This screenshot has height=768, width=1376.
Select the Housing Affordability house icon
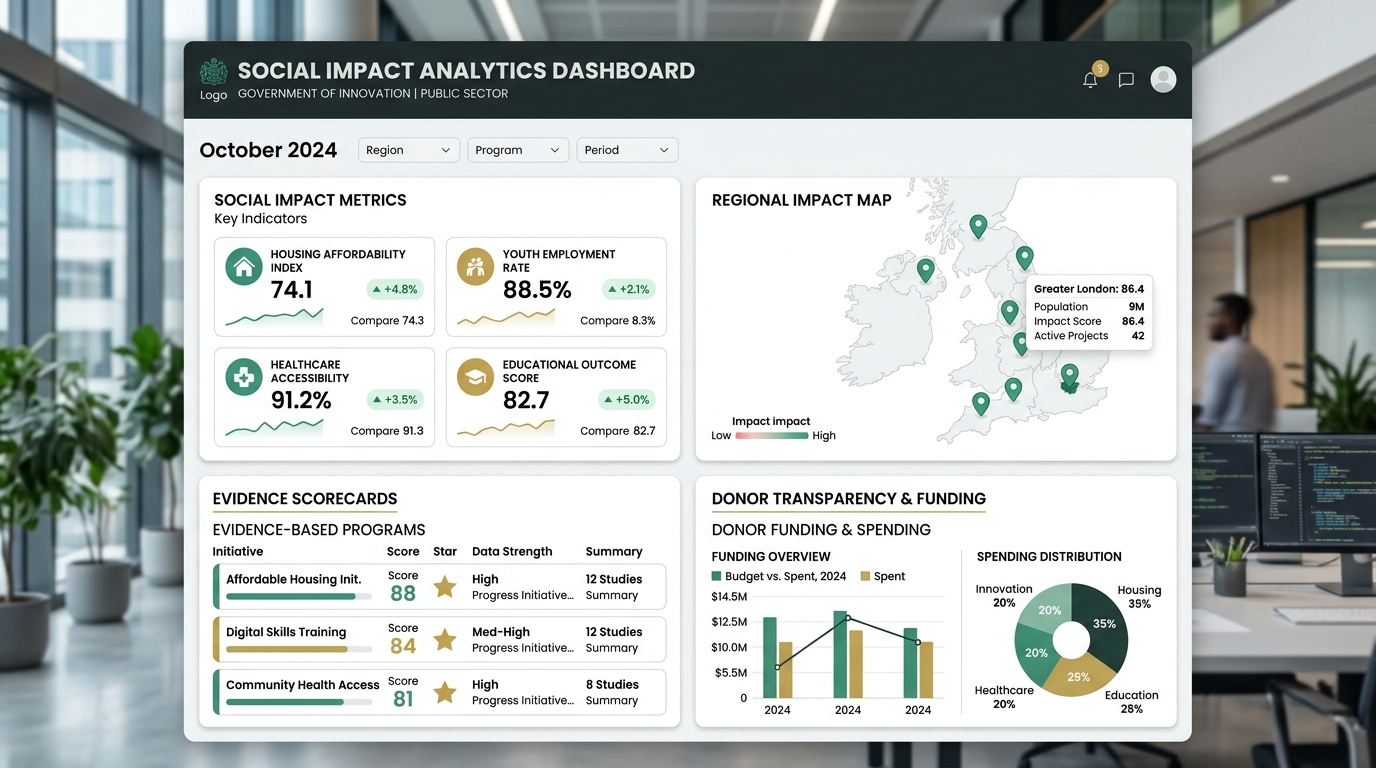point(244,267)
